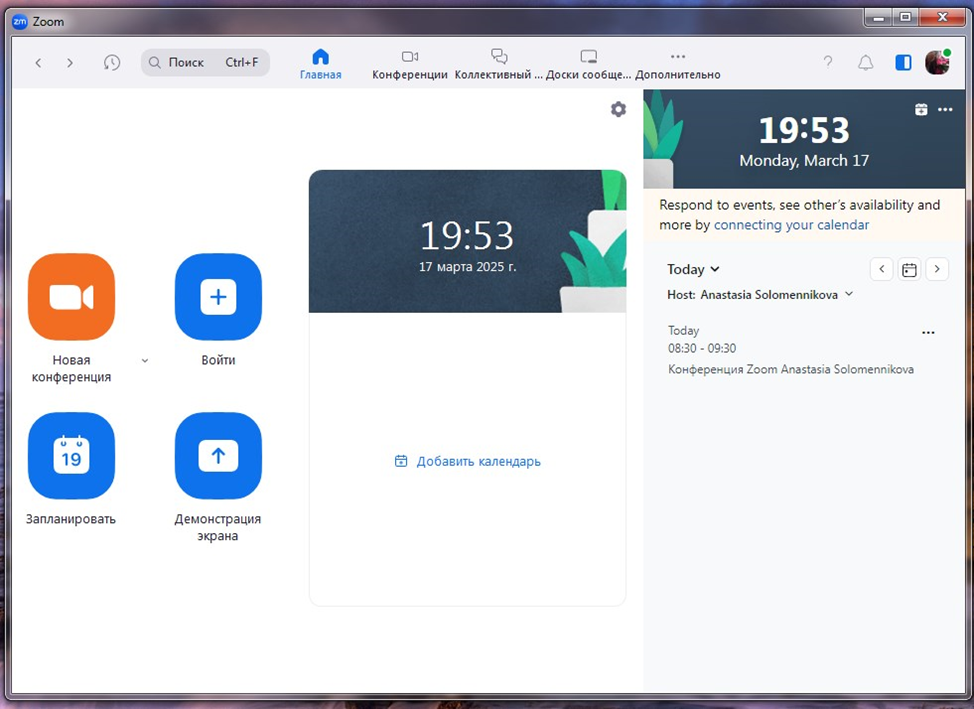
Task: Open the profile avatar menu
Action: click(x=937, y=62)
